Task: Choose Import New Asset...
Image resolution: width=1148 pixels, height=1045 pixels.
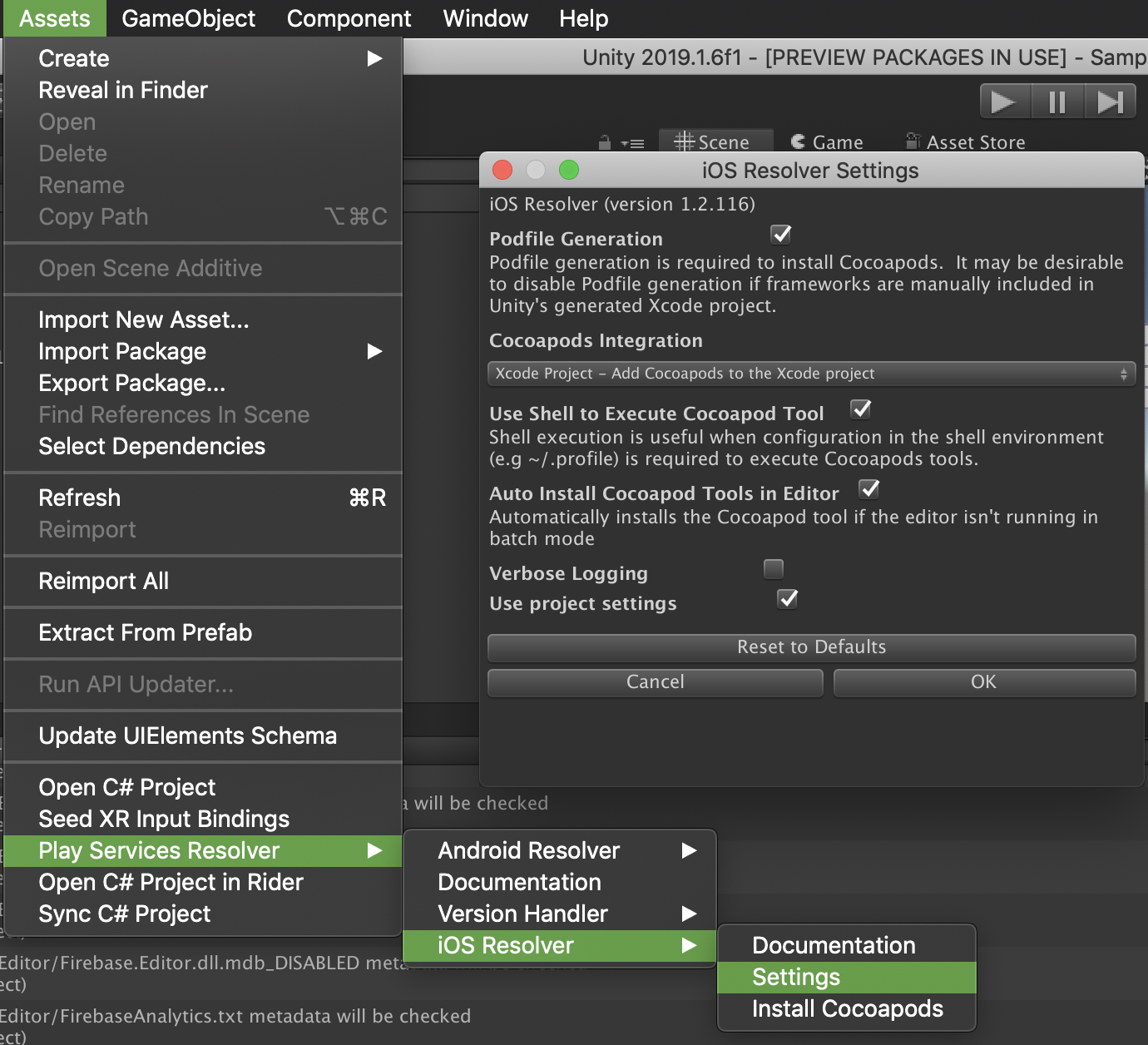Action: (203, 319)
